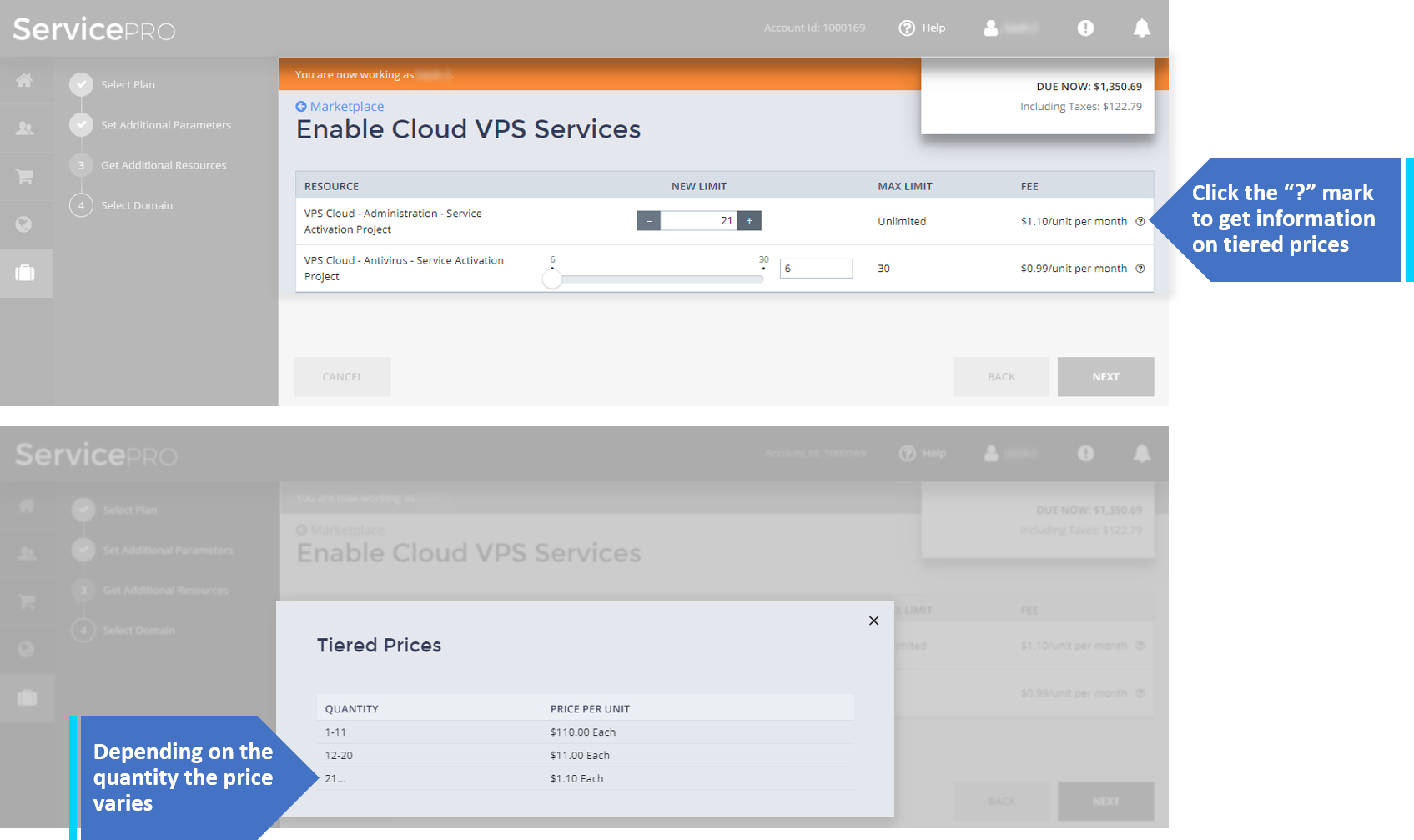The width and height of the screenshot is (1414, 840).
Task: Decrease the Administration limit with minus button
Action: point(648,221)
